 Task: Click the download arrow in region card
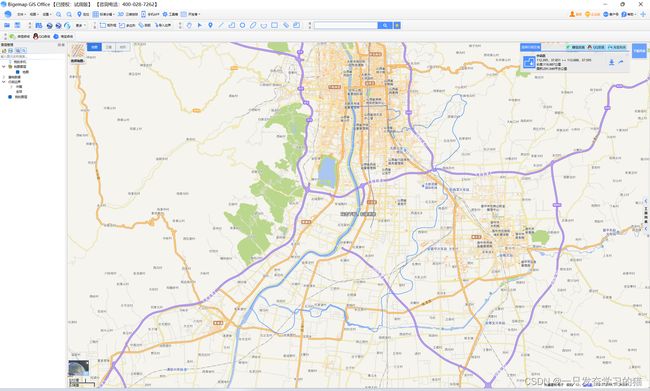(x=611, y=63)
